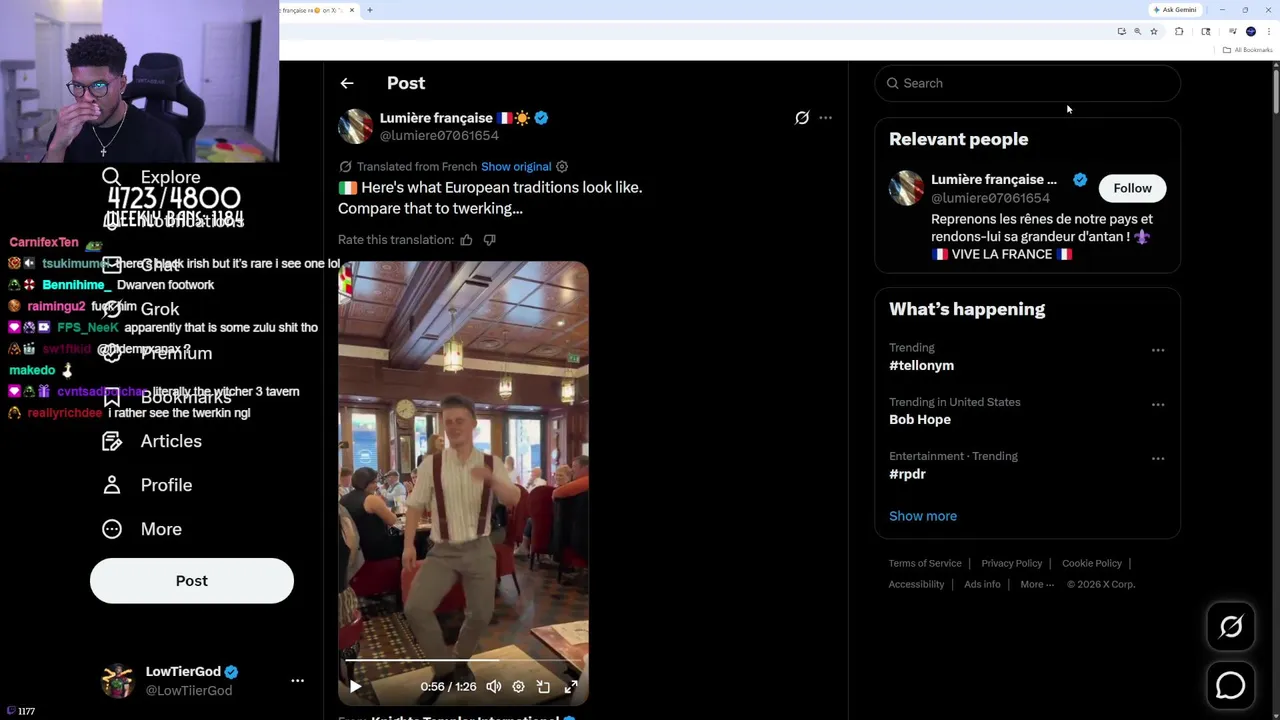
Task: Open the All Bookmarks folder
Action: (1248, 50)
